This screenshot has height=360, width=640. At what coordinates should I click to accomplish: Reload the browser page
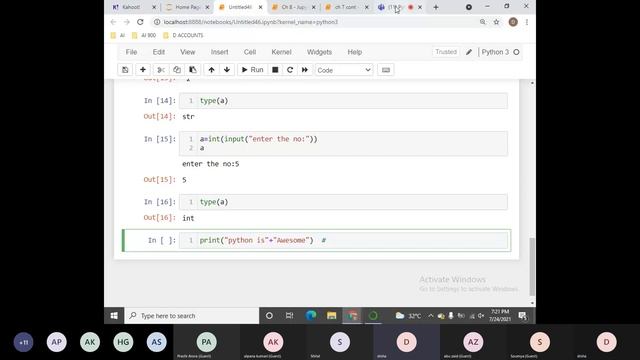tap(140, 22)
